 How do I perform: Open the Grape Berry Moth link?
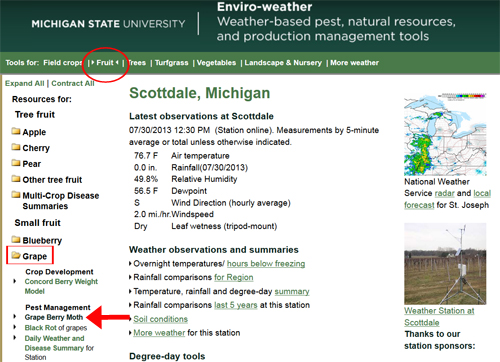click(54, 317)
